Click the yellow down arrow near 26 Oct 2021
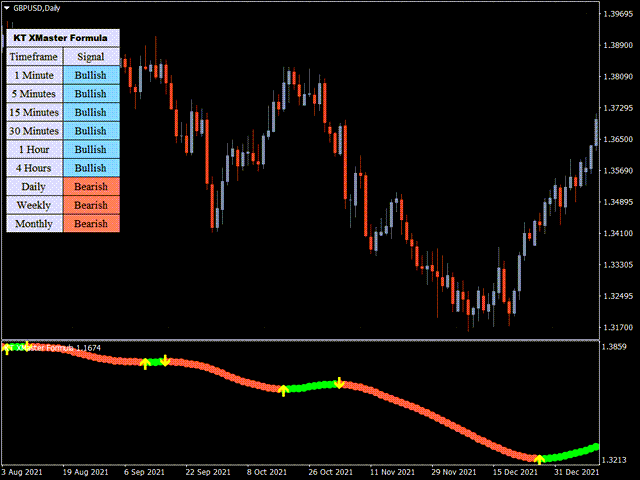This screenshot has height=480, width=640. pos(339,383)
